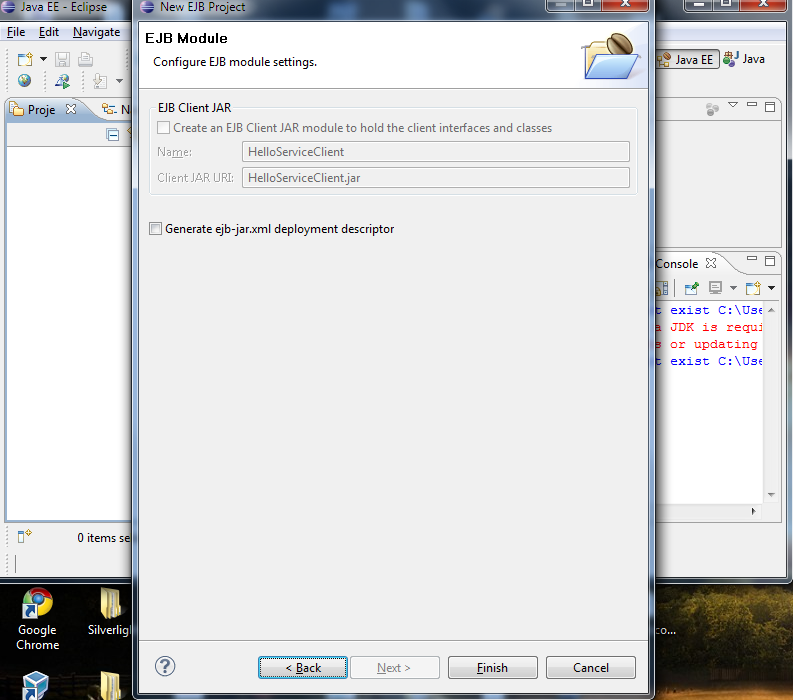Viewport: 793px width, 700px height.
Task: Click the disabled Next button
Action: (x=394, y=668)
